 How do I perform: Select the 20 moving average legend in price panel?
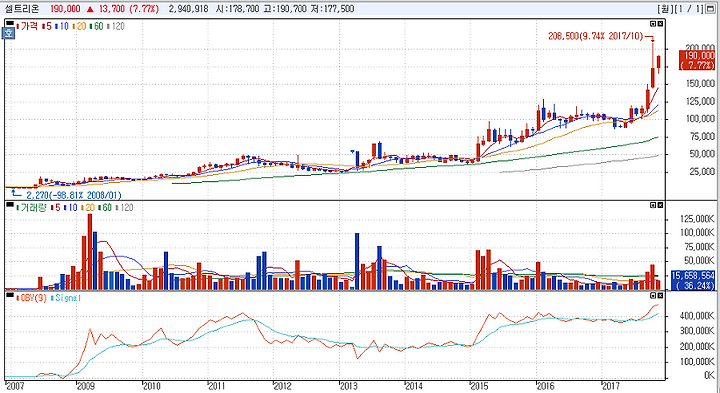coord(79,27)
